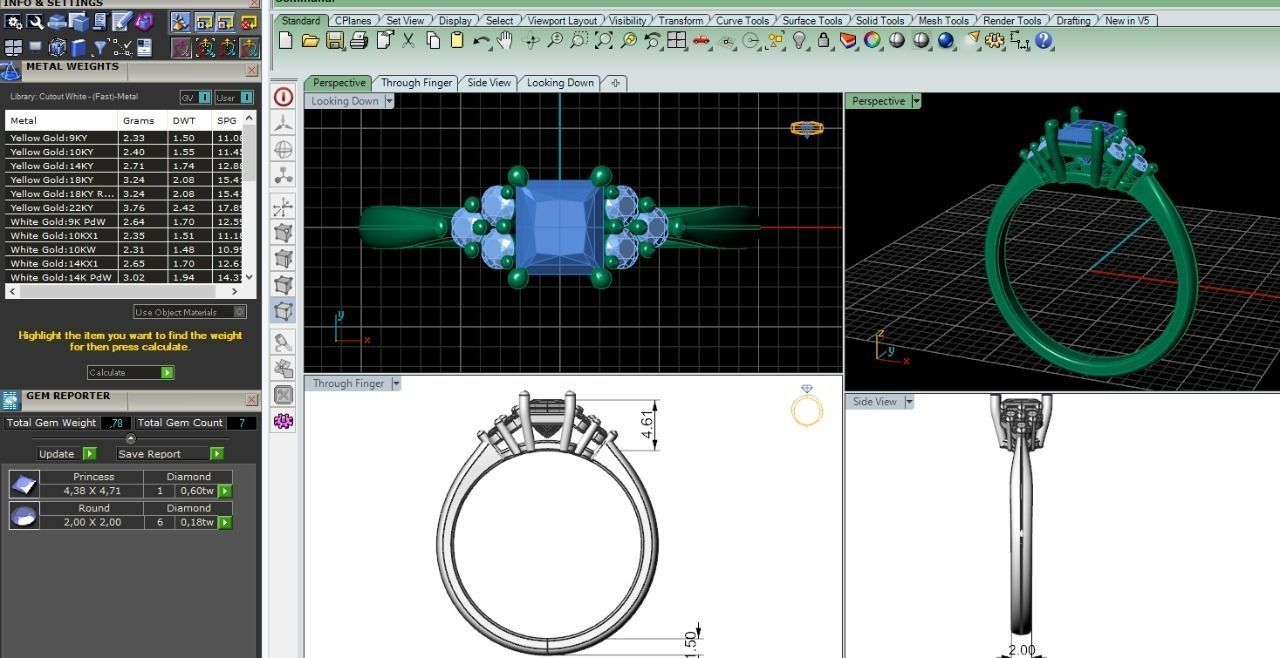Click the Total Gem Weight value field
The height and width of the screenshot is (658, 1280).
[116, 423]
